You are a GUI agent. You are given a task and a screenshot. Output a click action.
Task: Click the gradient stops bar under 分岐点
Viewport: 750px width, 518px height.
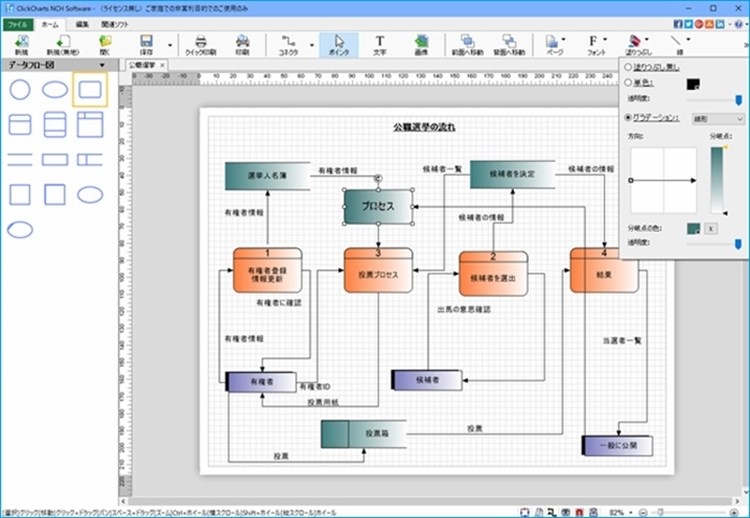click(717, 180)
